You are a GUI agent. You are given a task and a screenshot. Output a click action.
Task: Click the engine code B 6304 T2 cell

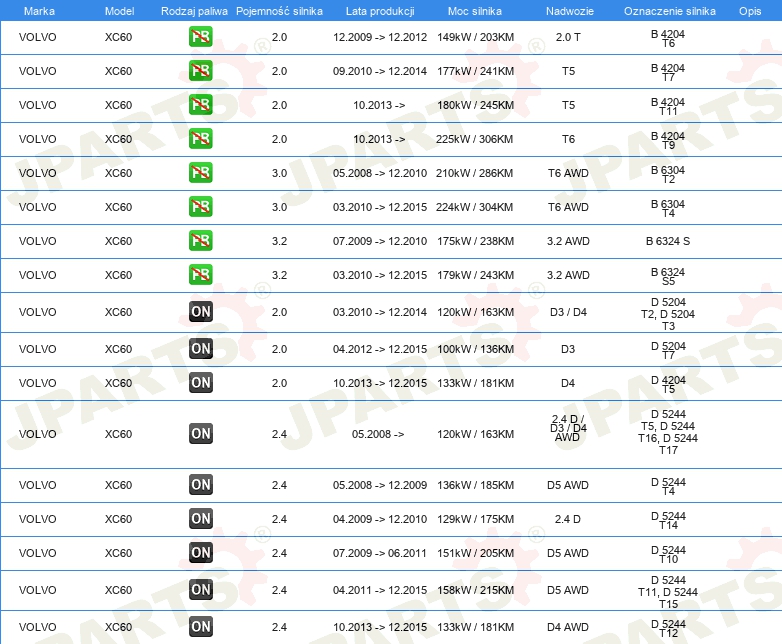668,174
